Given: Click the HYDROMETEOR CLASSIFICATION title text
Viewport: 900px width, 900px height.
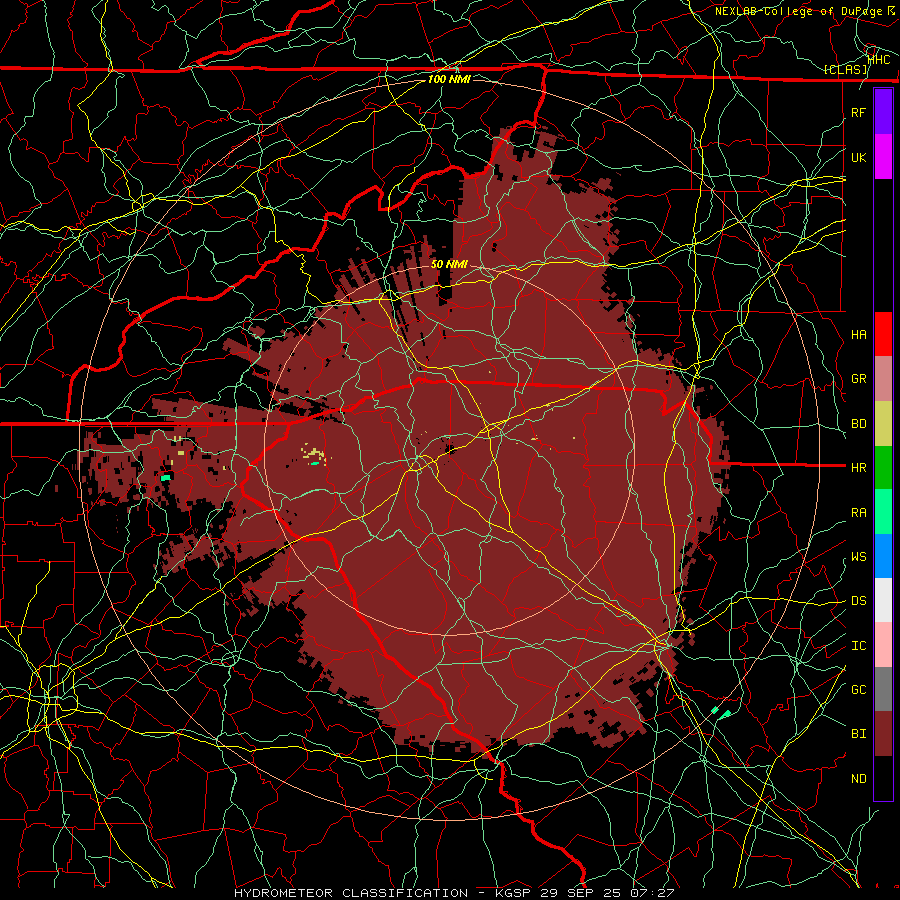Looking at the screenshot, I should click(x=351, y=893).
